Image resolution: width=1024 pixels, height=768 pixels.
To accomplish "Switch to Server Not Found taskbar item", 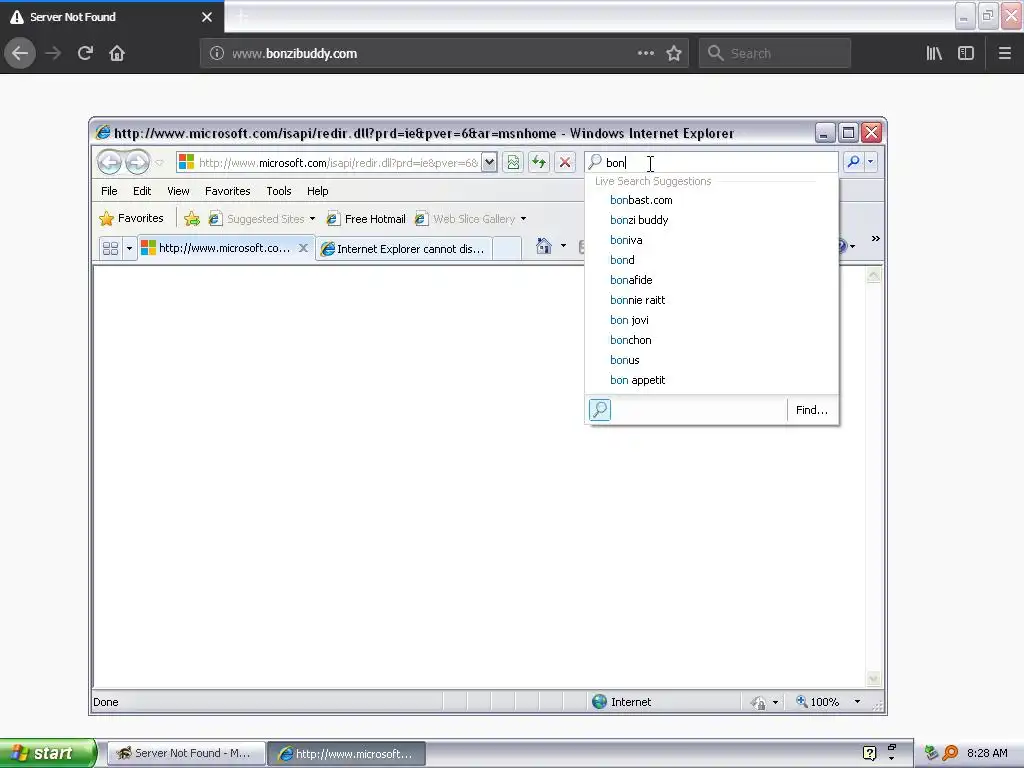I will click(x=186, y=753).
